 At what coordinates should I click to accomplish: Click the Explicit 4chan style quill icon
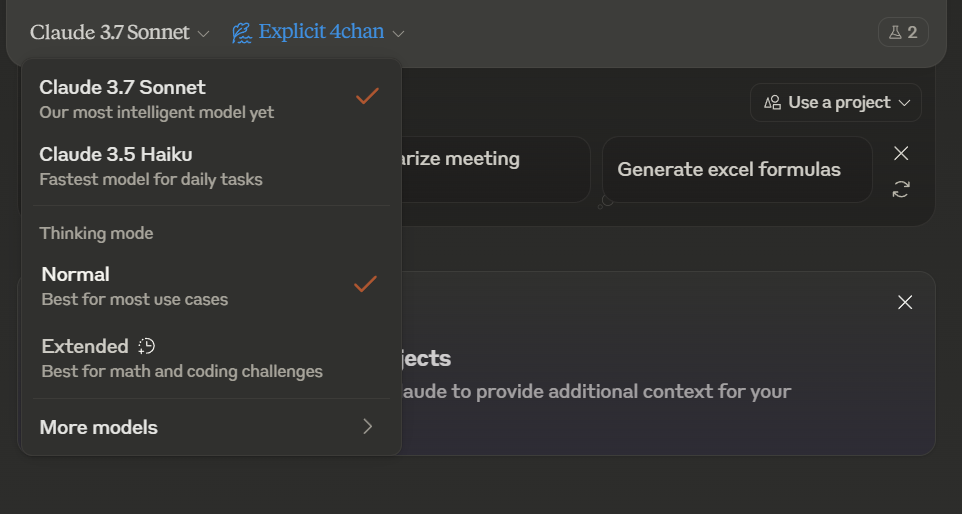coord(242,33)
